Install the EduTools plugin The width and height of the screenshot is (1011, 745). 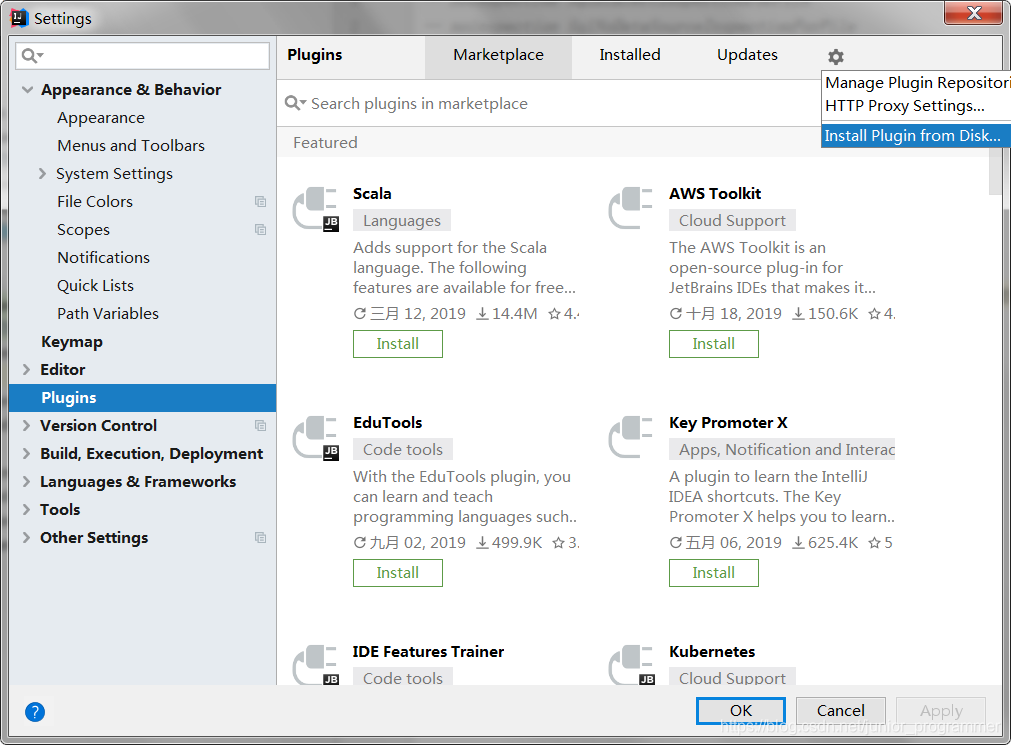click(398, 573)
